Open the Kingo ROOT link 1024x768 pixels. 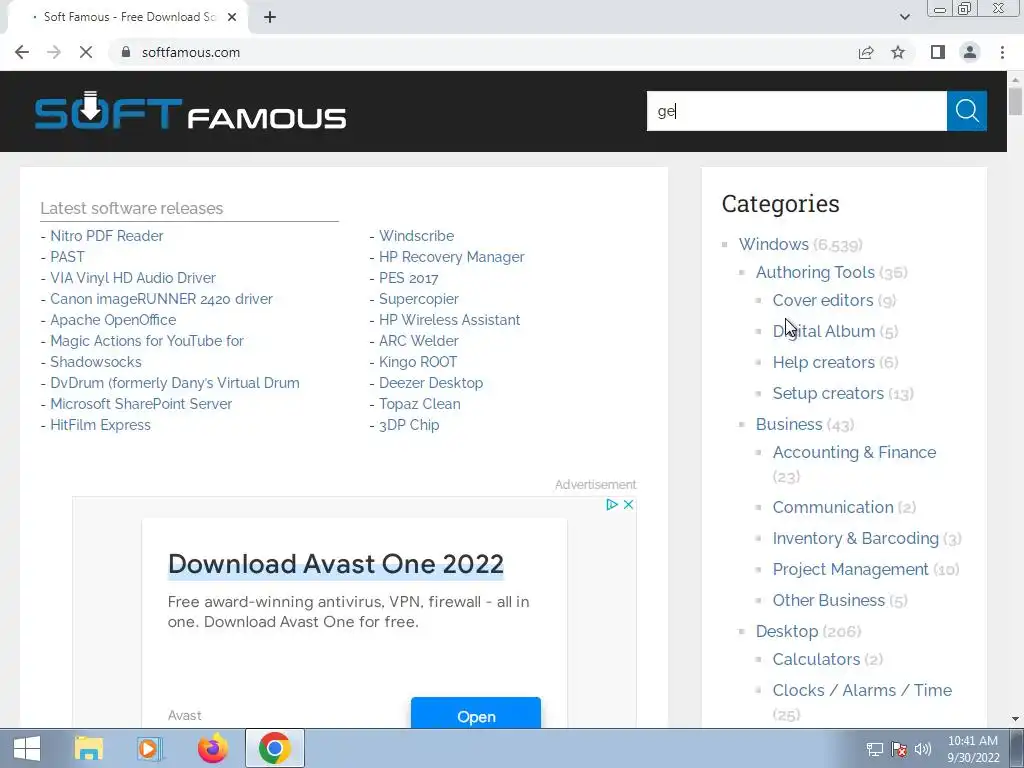[418, 361]
